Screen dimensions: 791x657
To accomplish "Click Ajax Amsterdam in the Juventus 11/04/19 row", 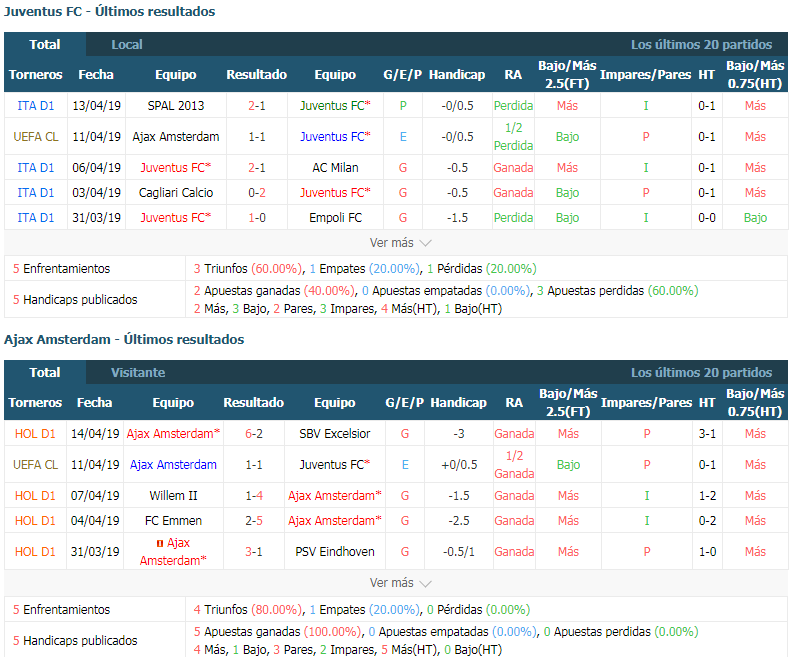I will [176, 137].
